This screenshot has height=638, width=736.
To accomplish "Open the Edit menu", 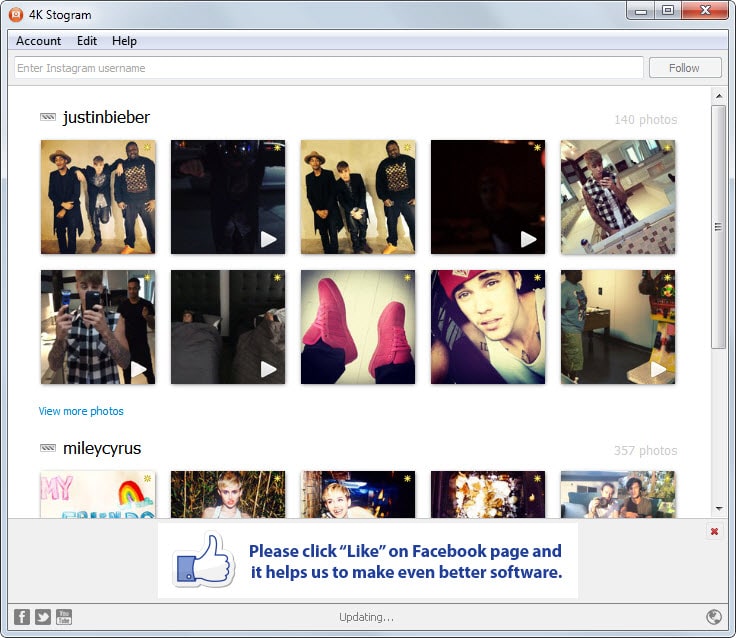I will pos(87,41).
